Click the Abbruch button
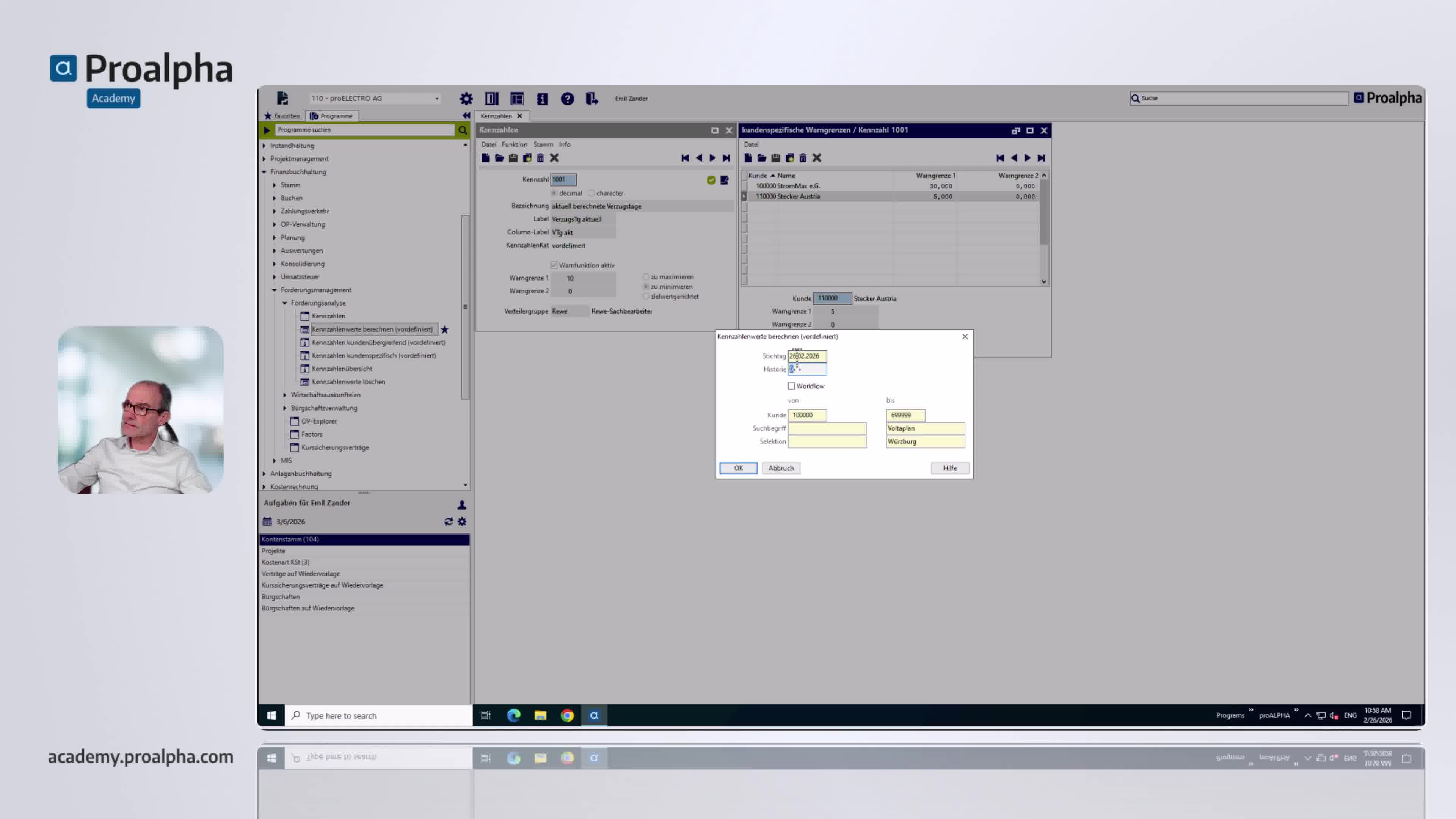 point(781,468)
